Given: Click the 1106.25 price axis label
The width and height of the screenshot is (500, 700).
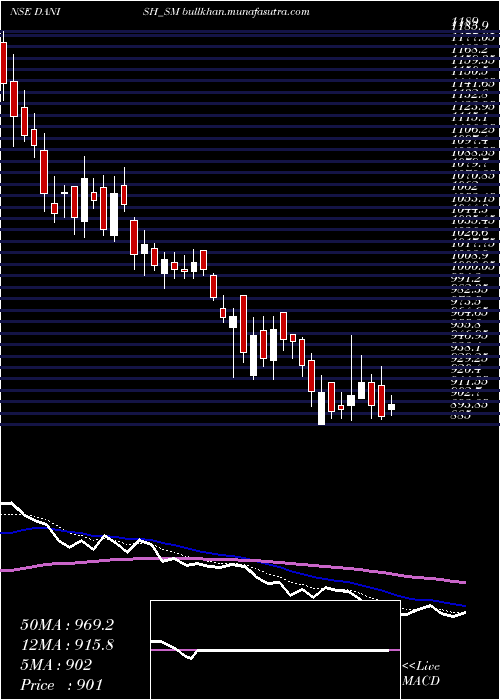Looking at the screenshot, I should [473, 129].
